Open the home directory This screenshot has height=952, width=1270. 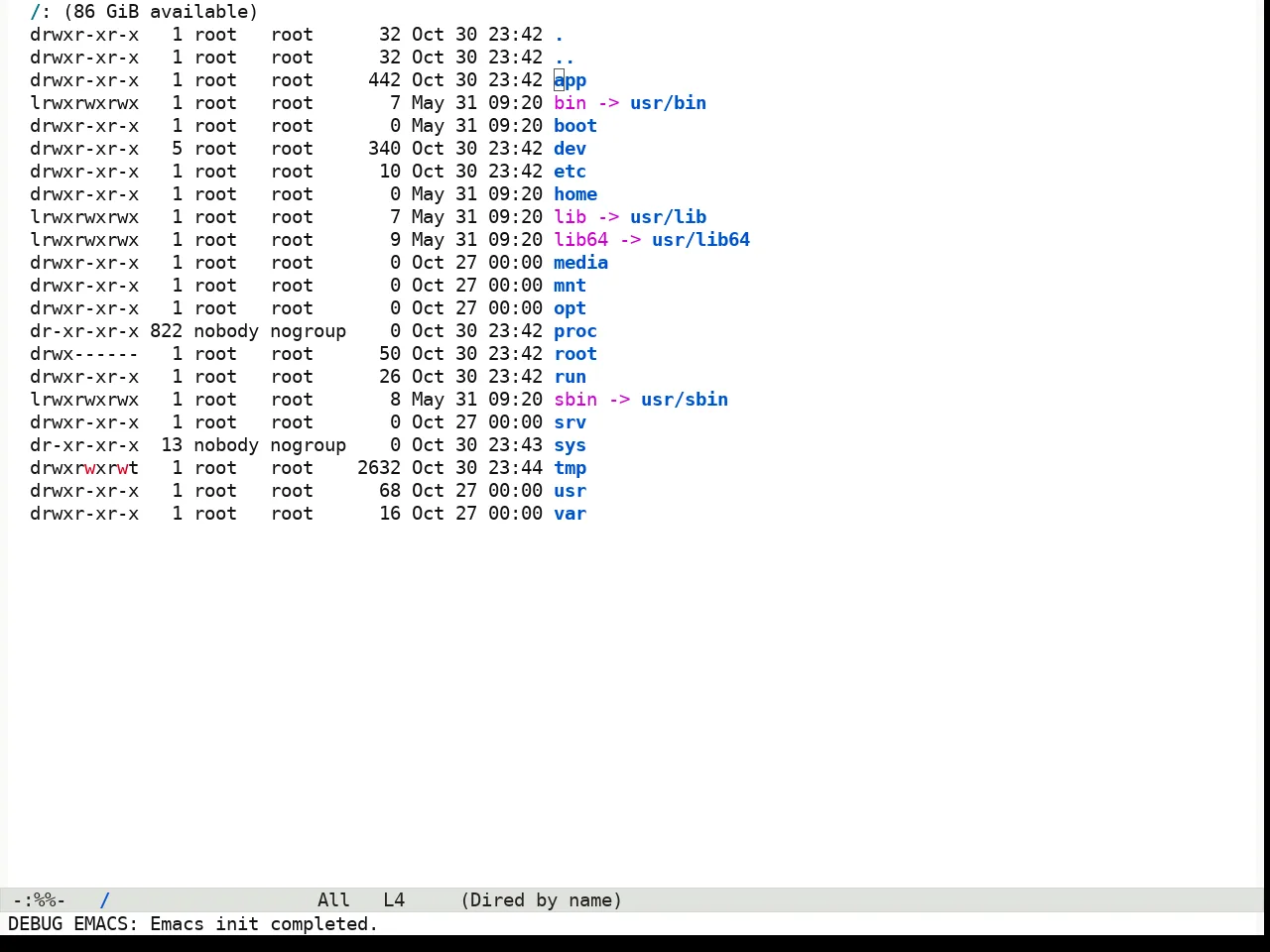[x=575, y=194]
